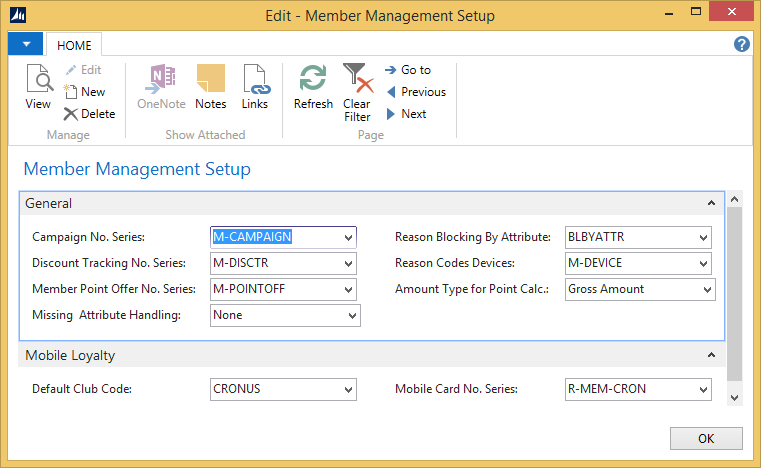This screenshot has width=761, height=468.
Task: Open the Campaign No. Series dropdown
Action: click(x=348, y=238)
